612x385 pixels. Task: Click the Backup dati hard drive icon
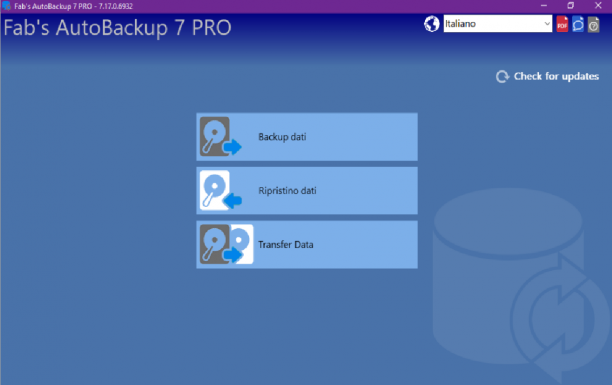(221, 137)
